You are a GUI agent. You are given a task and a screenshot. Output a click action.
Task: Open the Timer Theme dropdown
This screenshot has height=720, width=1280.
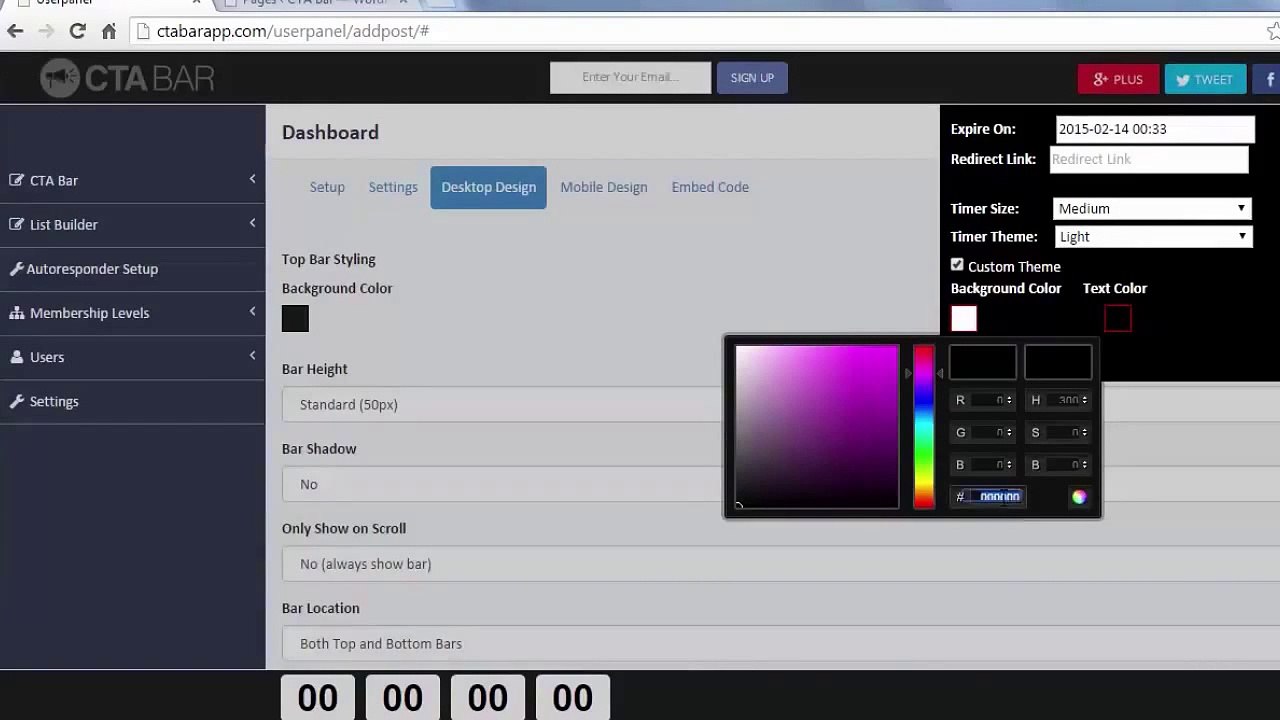point(1153,237)
